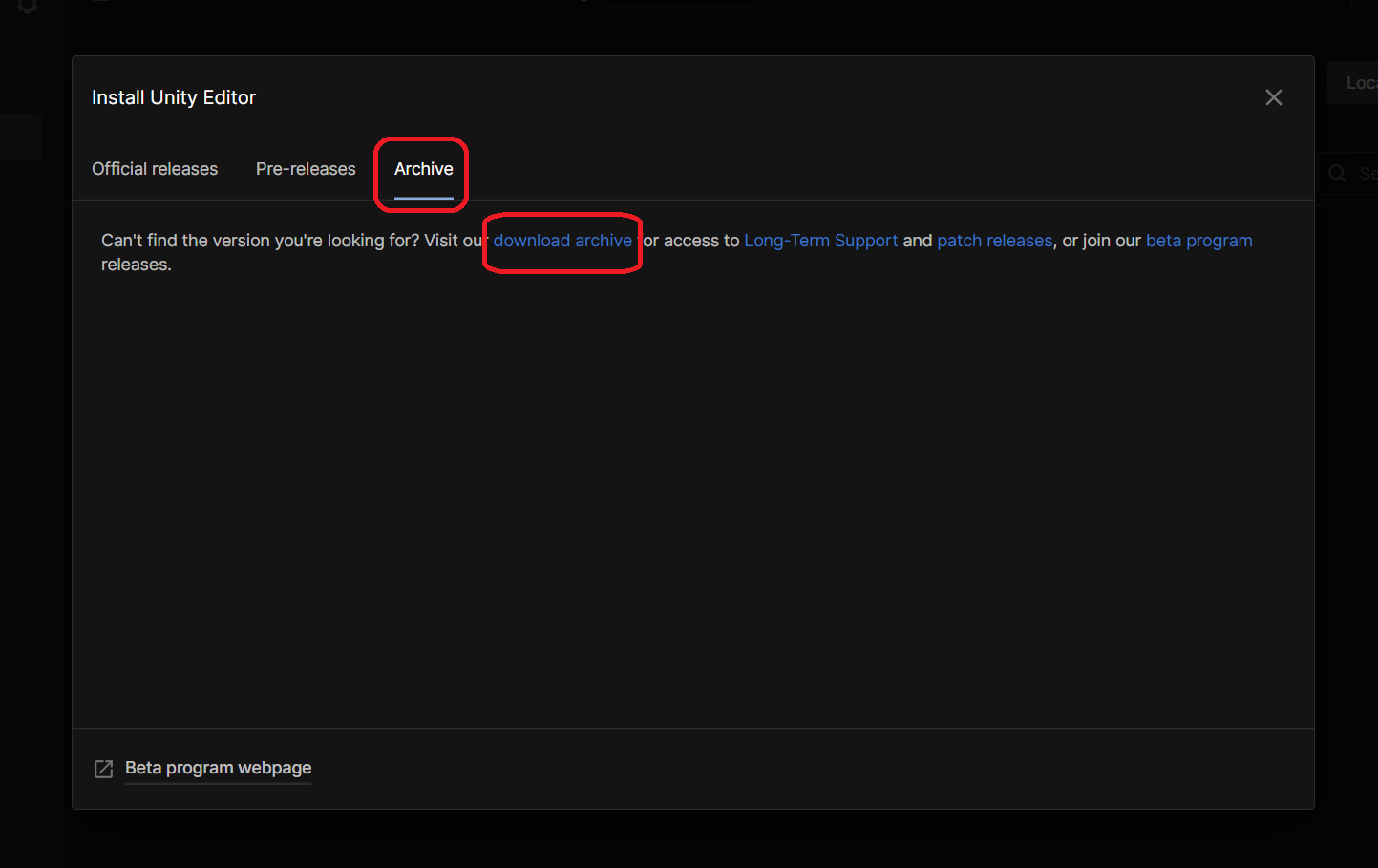This screenshot has width=1378, height=868.
Task: Switch to the Official releases tab
Action: (155, 169)
